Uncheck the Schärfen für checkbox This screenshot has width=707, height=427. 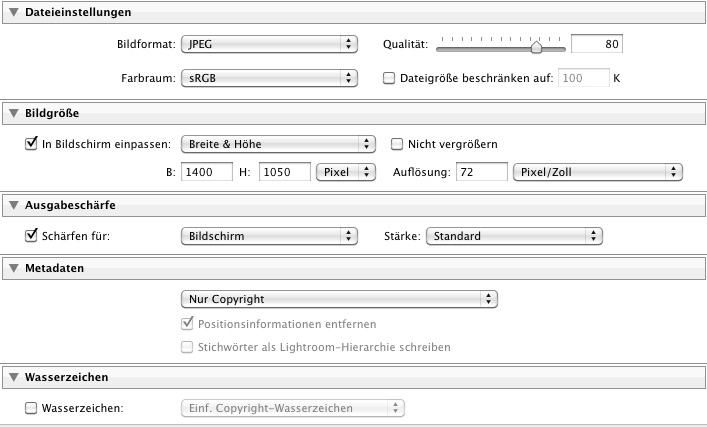point(31,236)
